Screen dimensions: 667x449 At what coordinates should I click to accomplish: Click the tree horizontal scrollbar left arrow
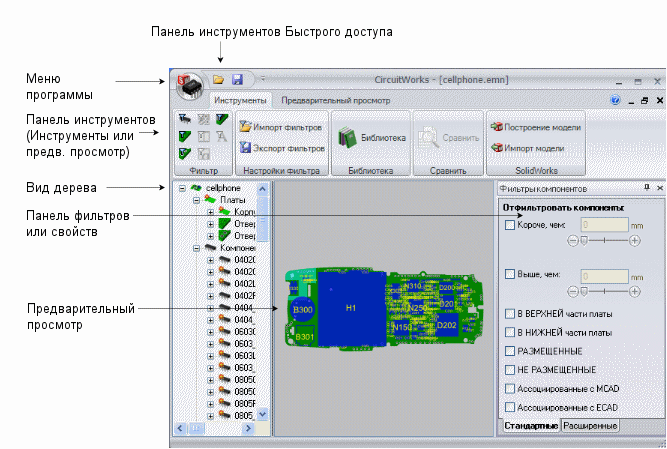pyautogui.click(x=180, y=428)
